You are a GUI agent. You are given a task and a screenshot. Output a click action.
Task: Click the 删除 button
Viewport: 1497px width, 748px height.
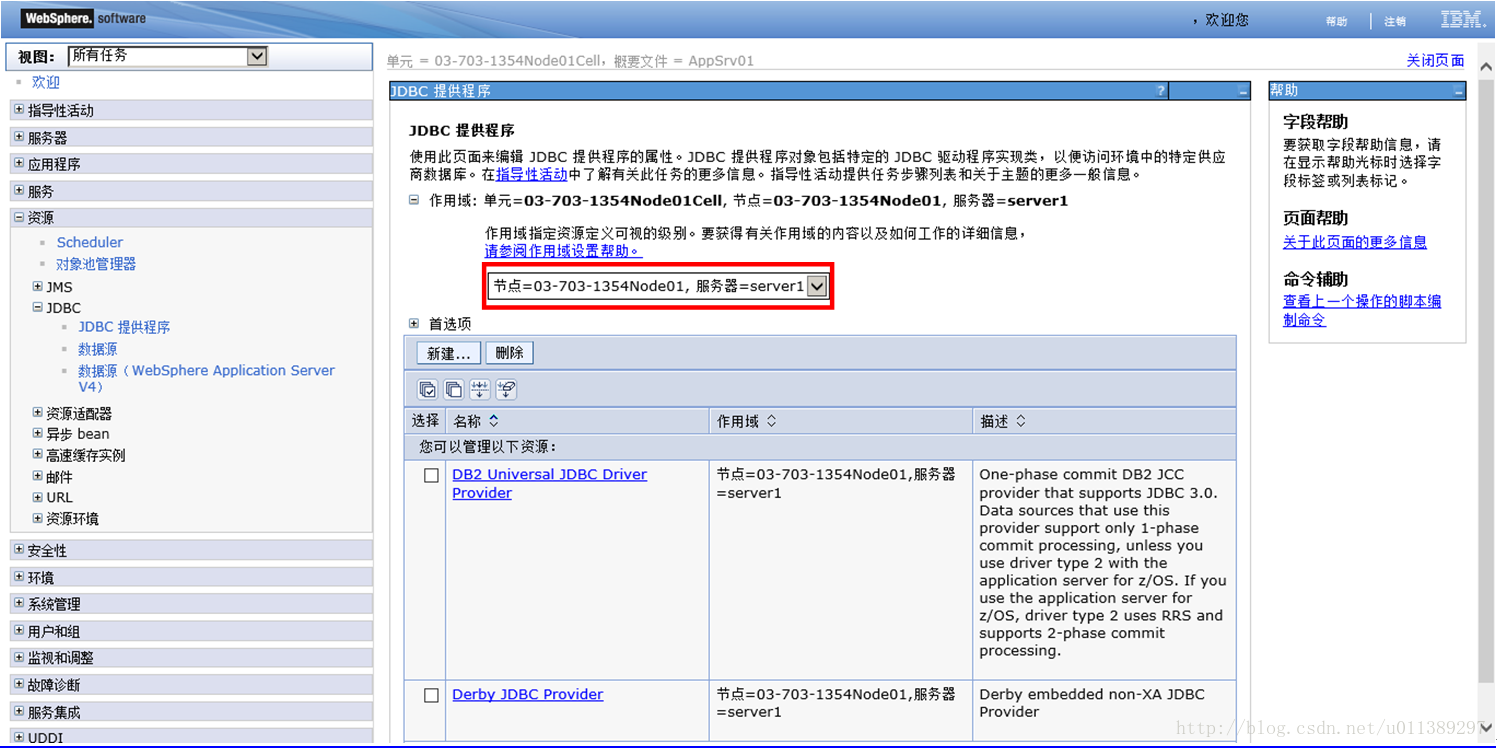(510, 353)
